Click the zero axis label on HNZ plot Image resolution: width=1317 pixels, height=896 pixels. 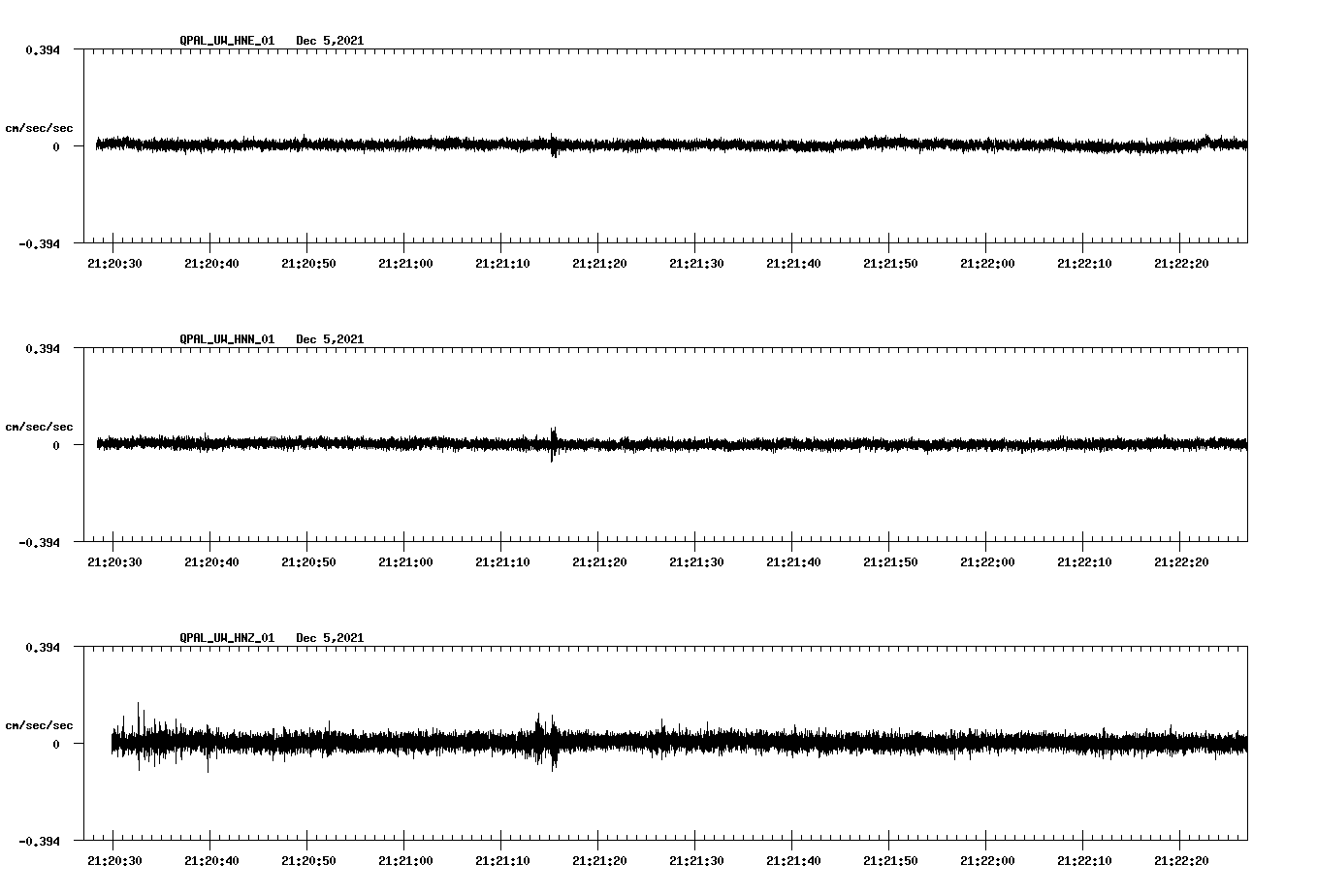(56, 744)
